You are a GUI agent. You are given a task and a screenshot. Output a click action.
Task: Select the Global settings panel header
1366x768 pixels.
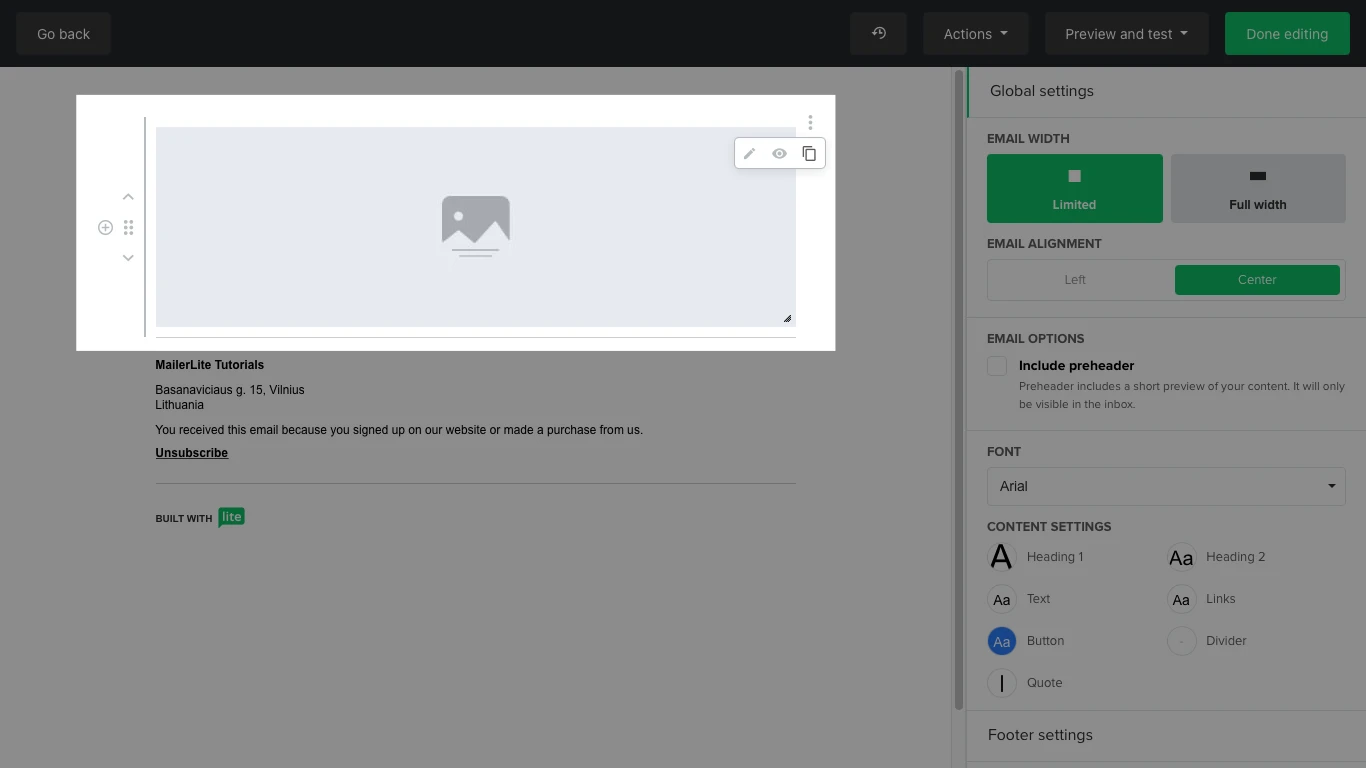pyautogui.click(x=1042, y=91)
